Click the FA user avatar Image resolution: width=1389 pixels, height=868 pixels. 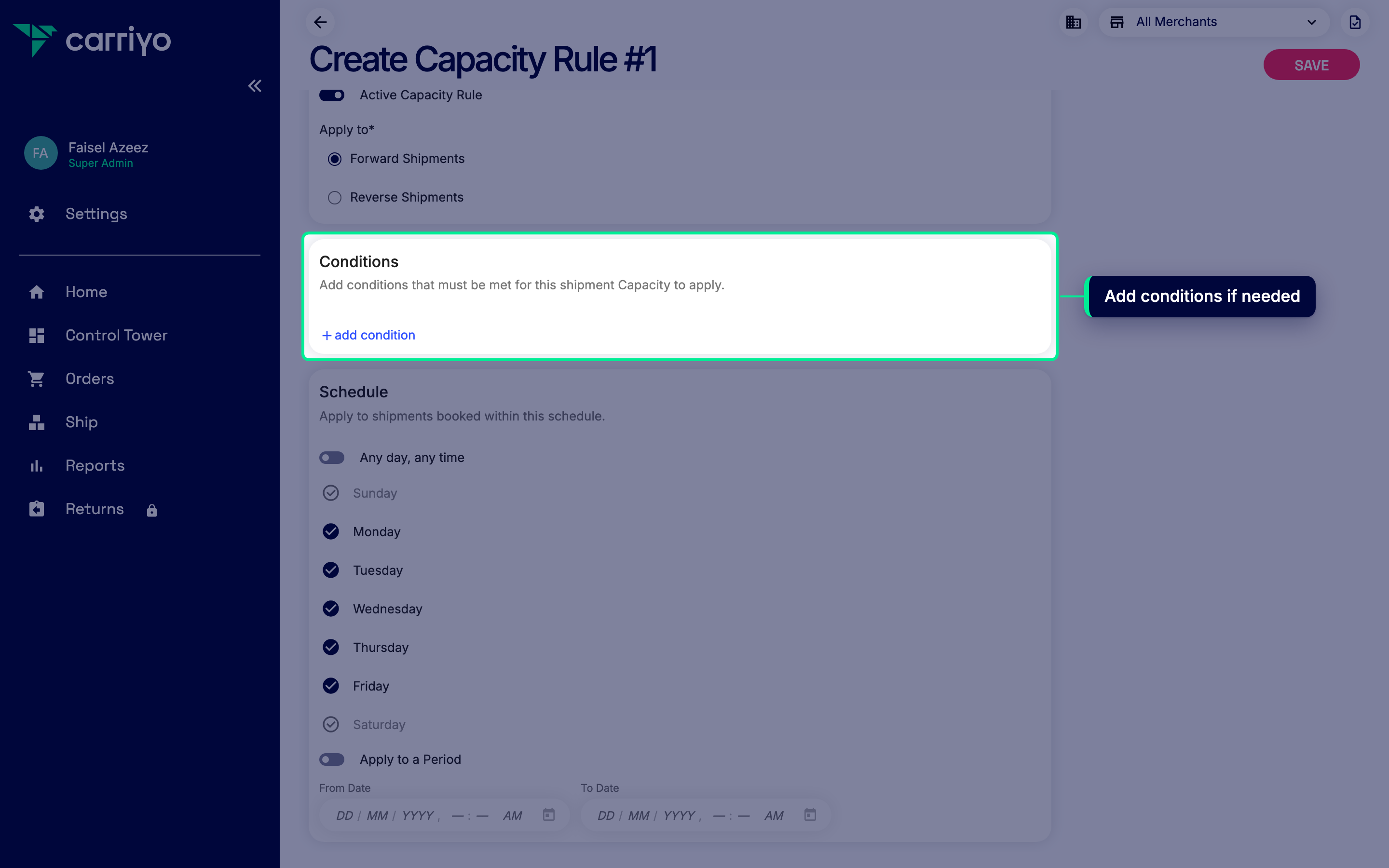(x=40, y=153)
